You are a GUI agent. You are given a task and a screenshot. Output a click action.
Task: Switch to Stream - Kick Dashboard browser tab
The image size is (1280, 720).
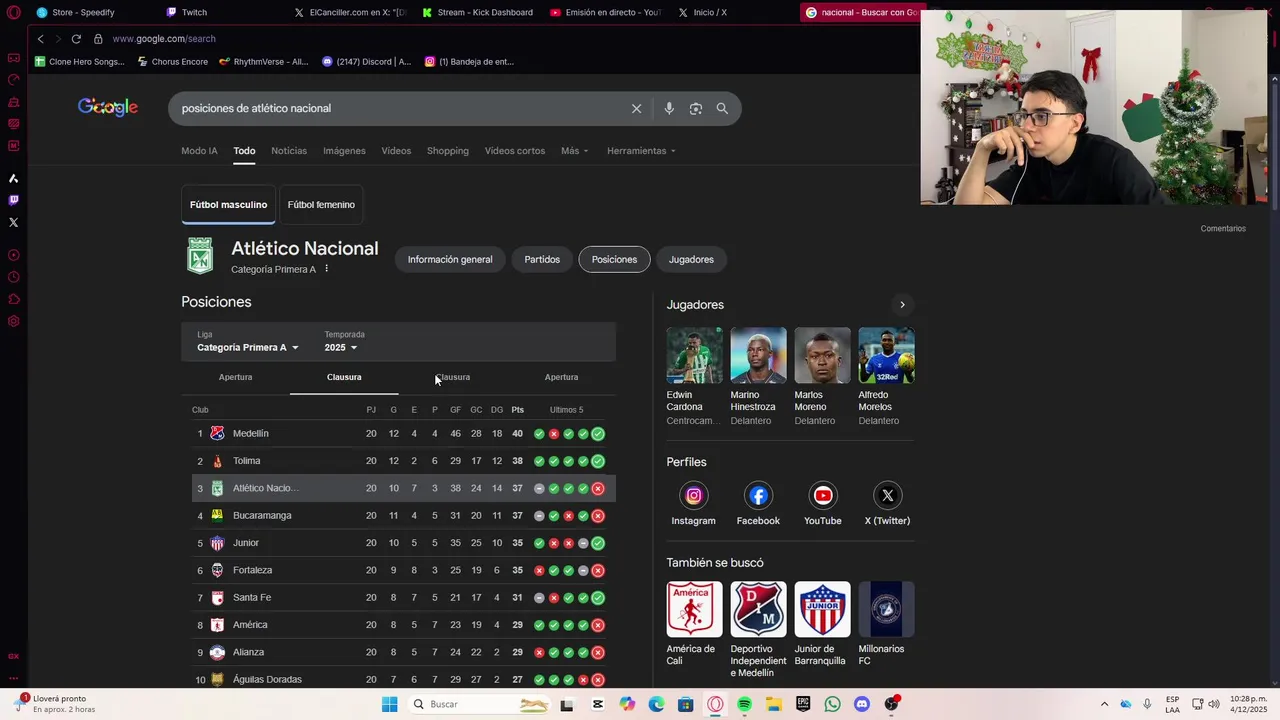[x=477, y=12]
